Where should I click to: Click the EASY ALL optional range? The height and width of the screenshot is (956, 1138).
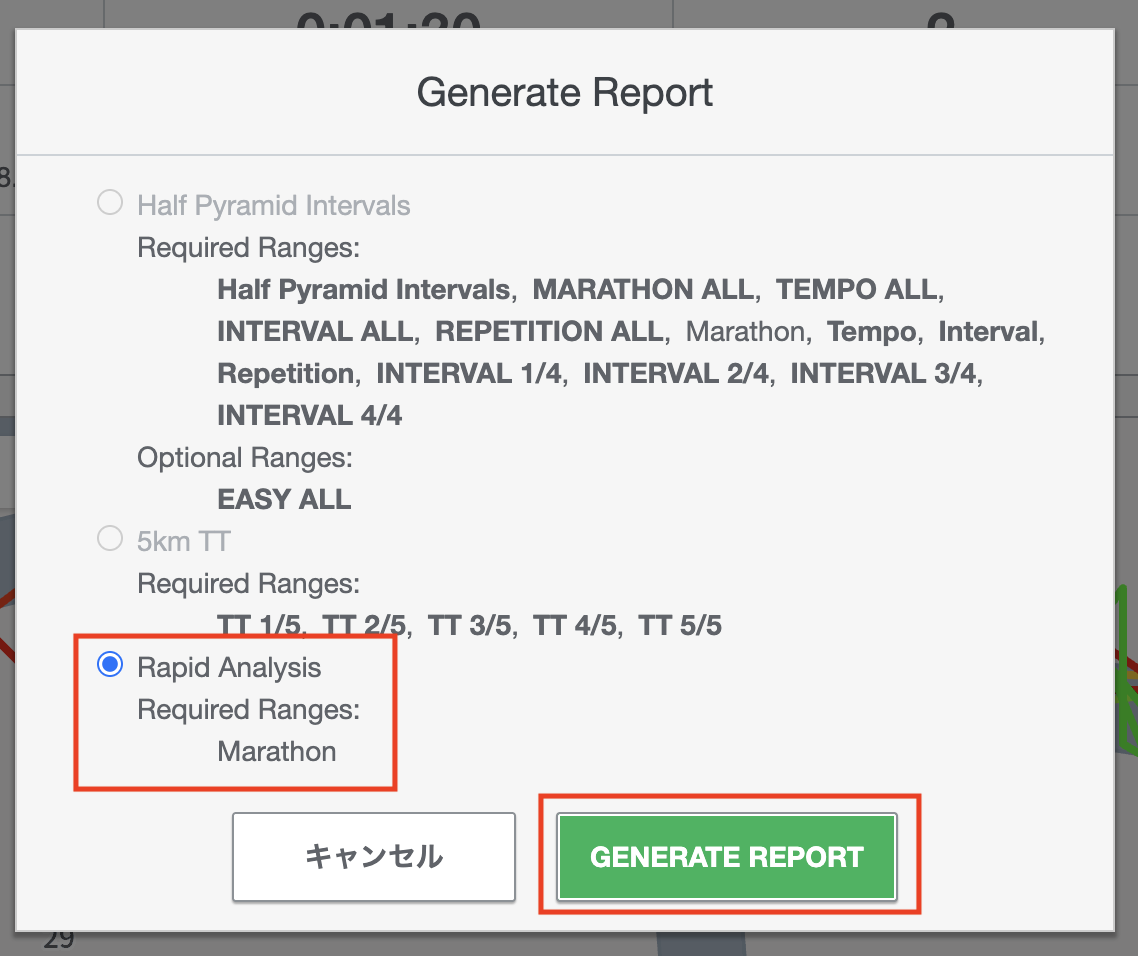(284, 500)
